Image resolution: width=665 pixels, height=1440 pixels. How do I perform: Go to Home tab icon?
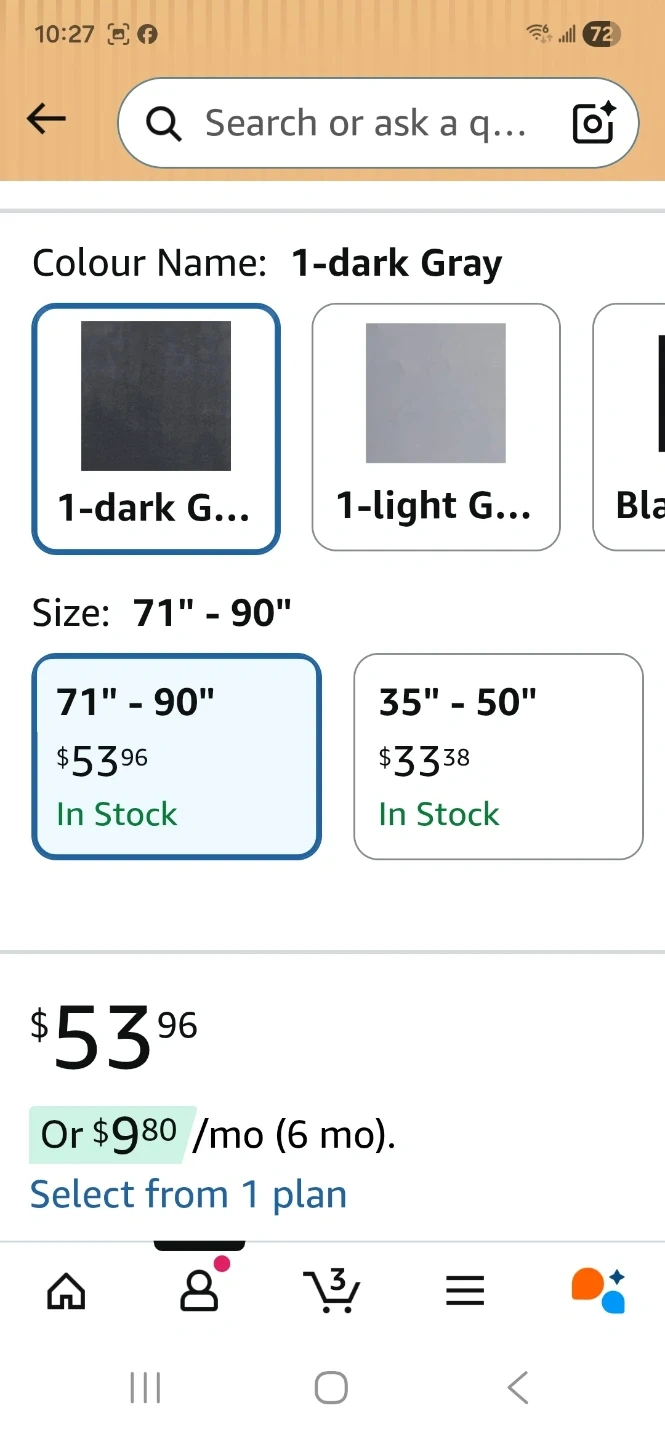tap(67, 1291)
